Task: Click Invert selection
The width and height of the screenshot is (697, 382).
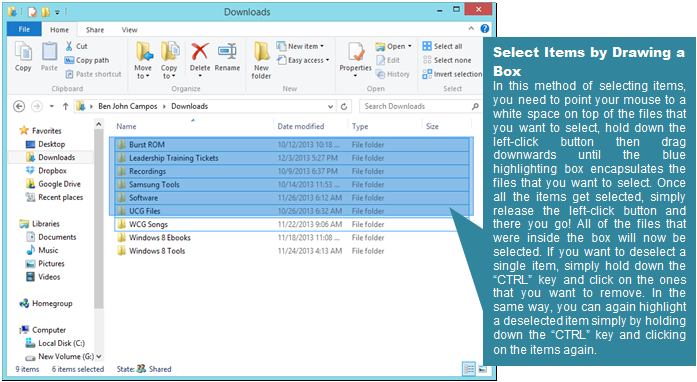Action: point(453,74)
